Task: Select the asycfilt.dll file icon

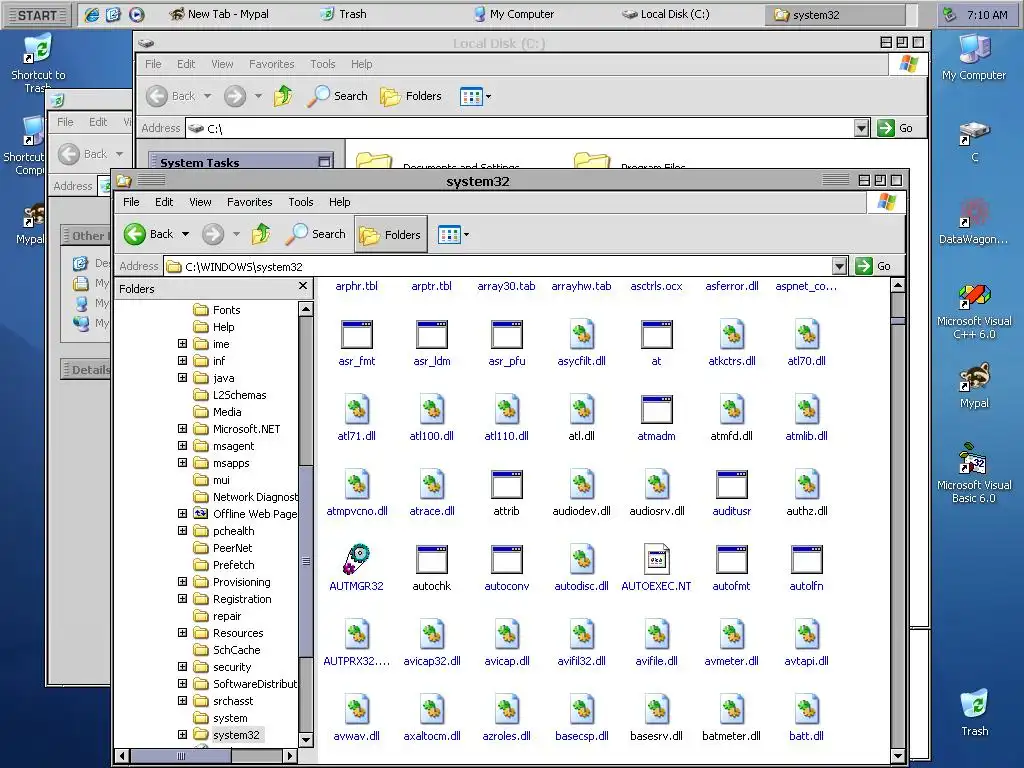Action: click(x=581, y=335)
